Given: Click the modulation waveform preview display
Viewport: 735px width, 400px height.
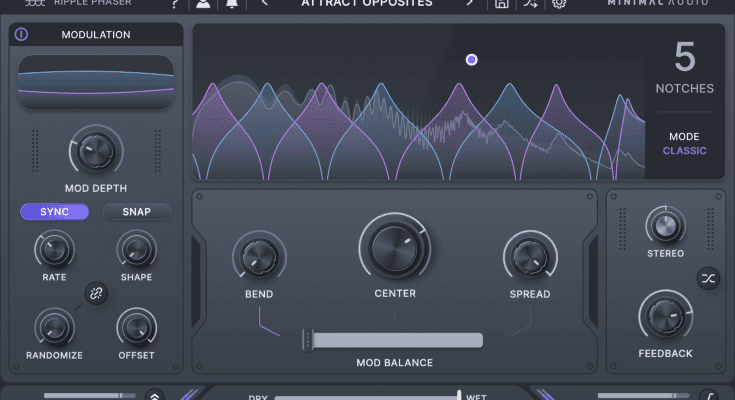Looking at the screenshot, I should pos(96,81).
